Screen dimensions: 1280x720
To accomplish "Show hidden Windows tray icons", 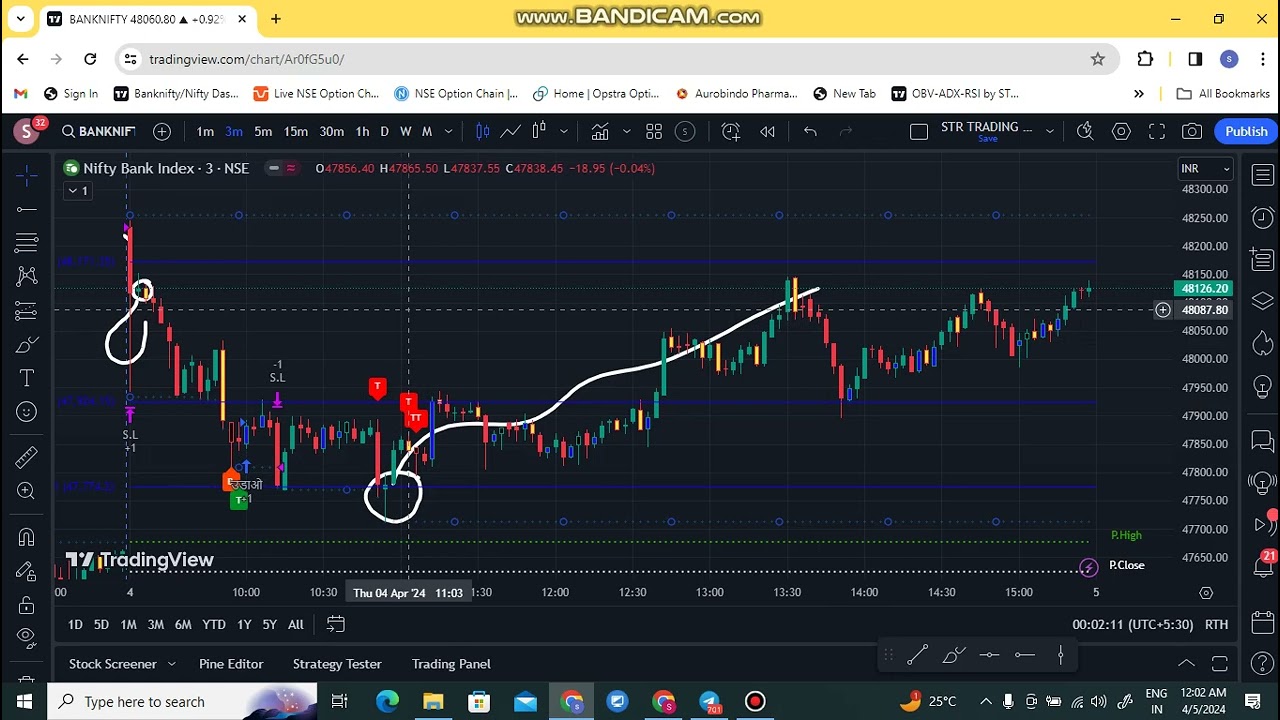I will point(985,702).
